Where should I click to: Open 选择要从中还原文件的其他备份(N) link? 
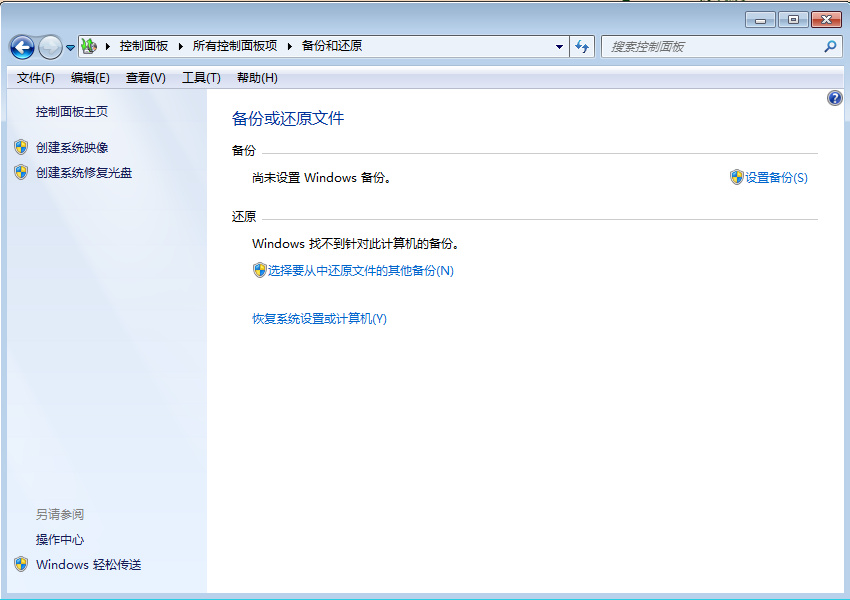tap(360, 270)
